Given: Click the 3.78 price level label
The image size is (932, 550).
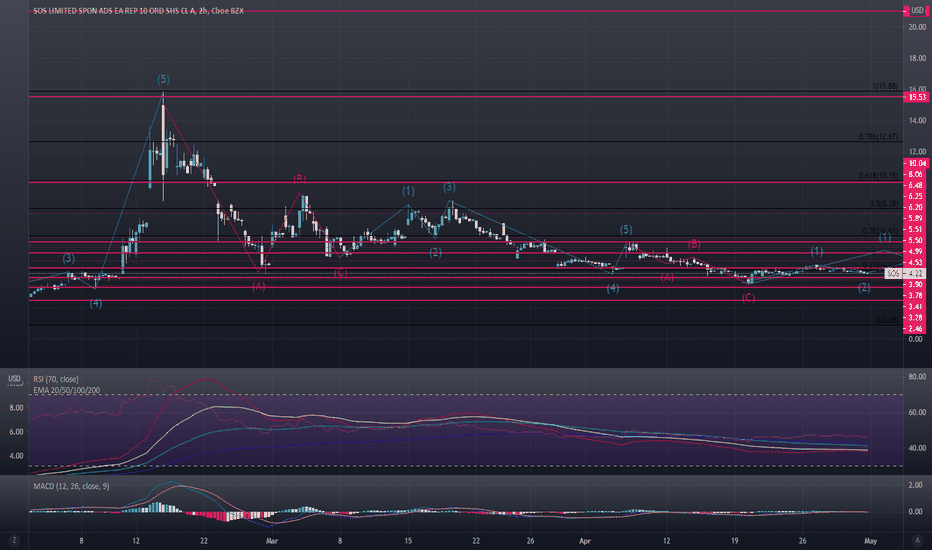Looking at the screenshot, I should (915, 296).
